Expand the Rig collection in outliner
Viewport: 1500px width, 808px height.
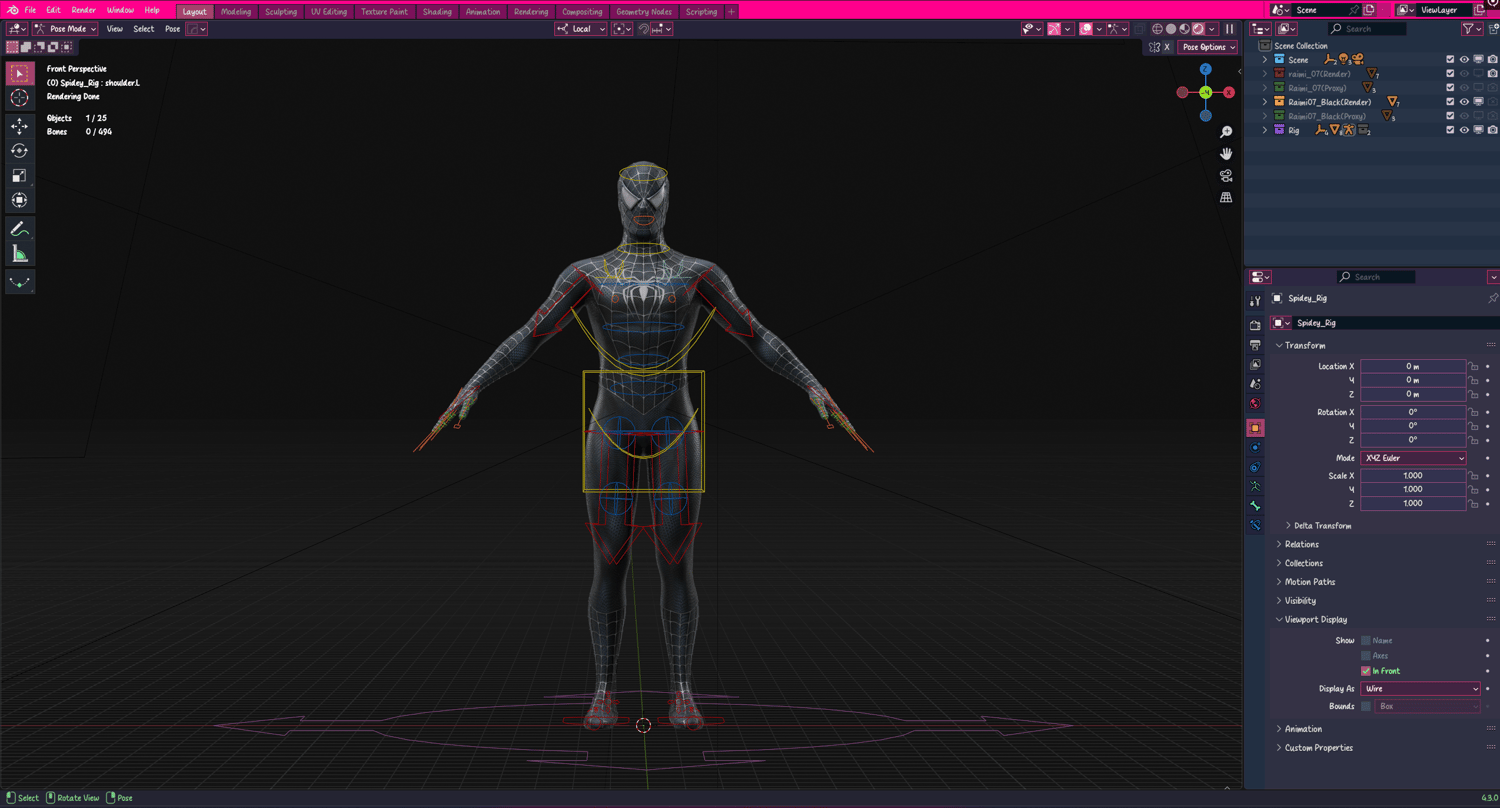(x=1265, y=130)
